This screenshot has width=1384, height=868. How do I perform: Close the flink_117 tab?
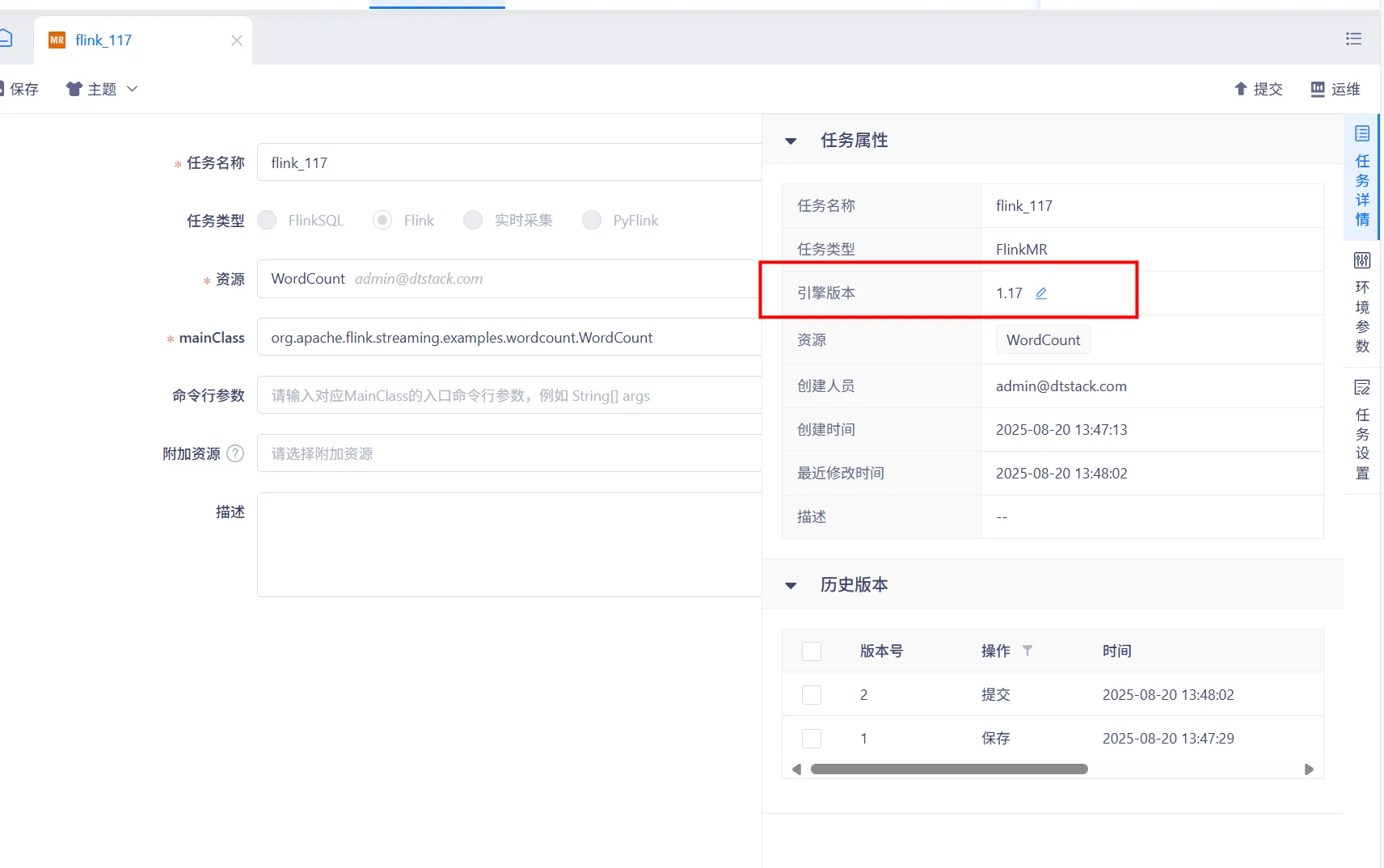tap(236, 40)
